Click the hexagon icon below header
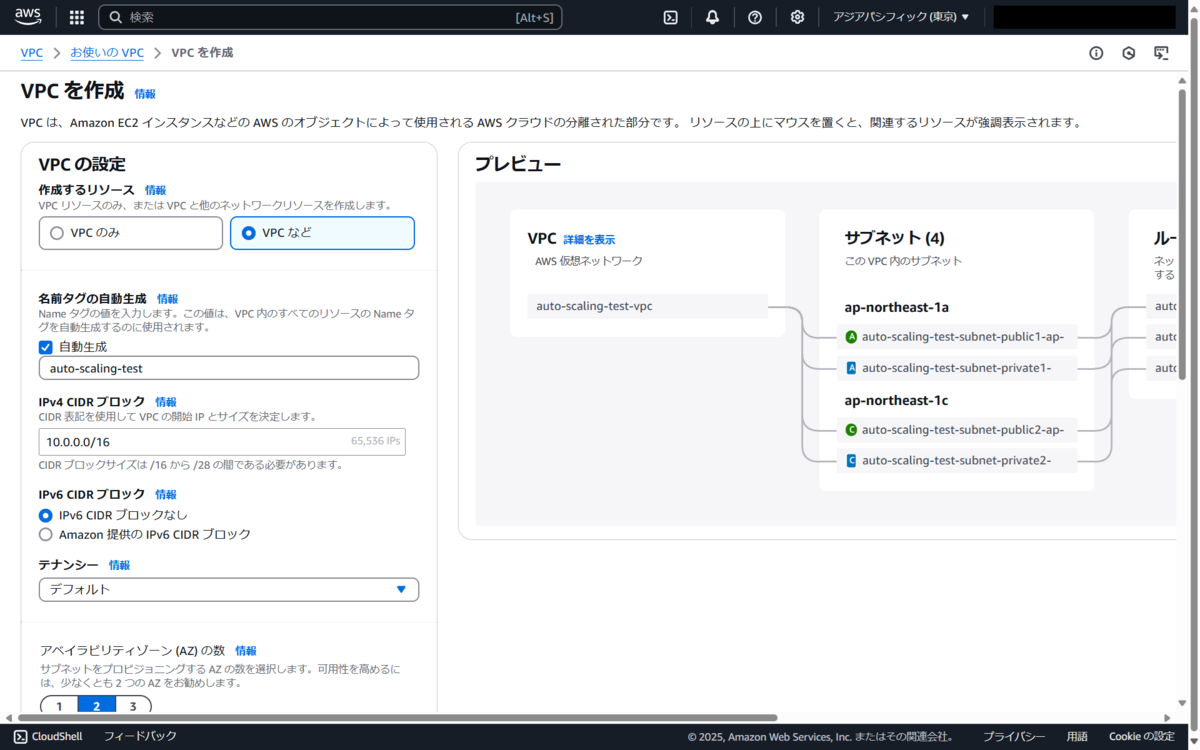The image size is (1200, 750). (1129, 53)
